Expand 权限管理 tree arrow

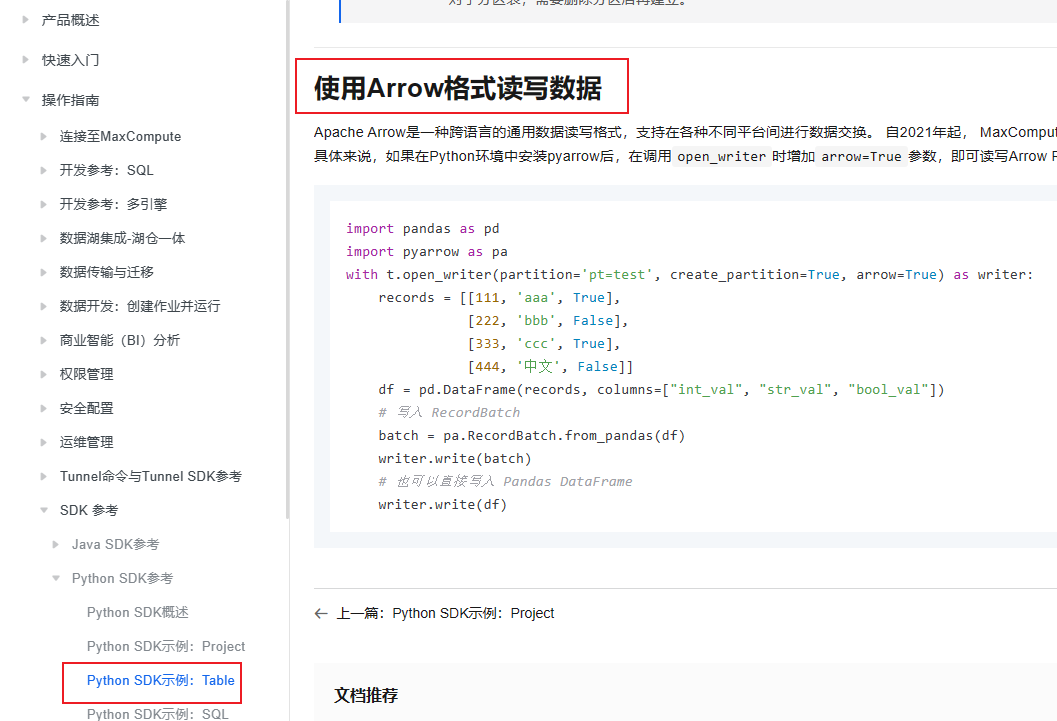point(44,374)
